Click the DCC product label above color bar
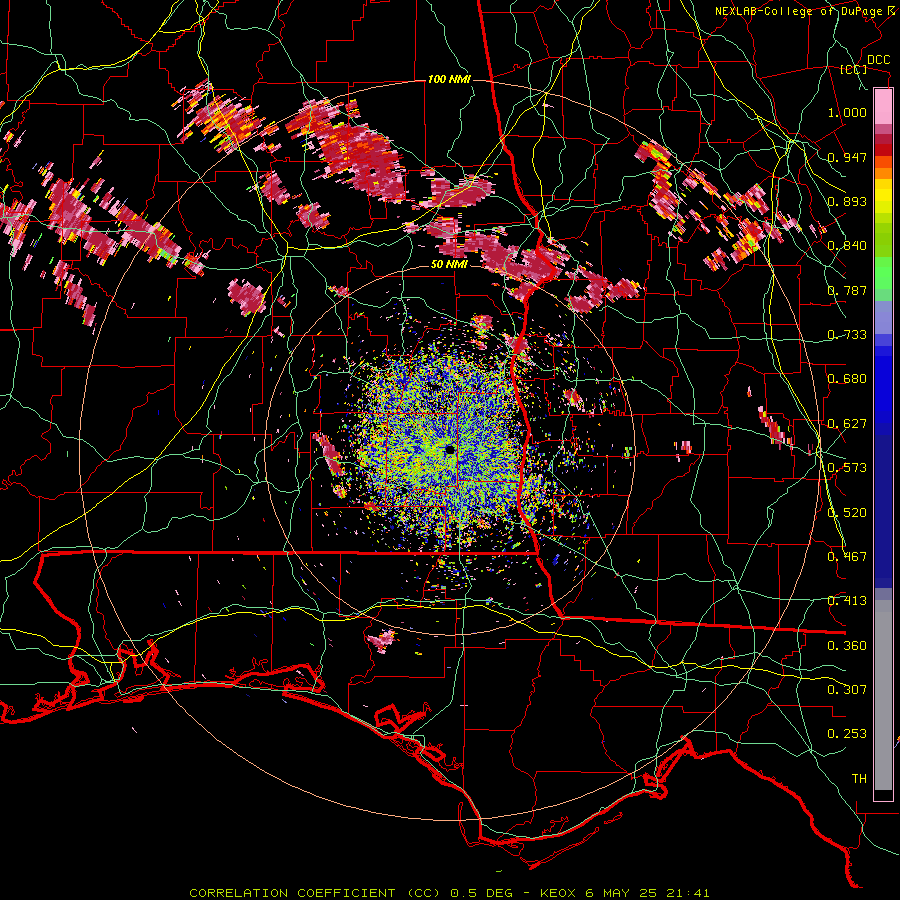Viewport: 900px width, 900px height. click(x=879, y=60)
